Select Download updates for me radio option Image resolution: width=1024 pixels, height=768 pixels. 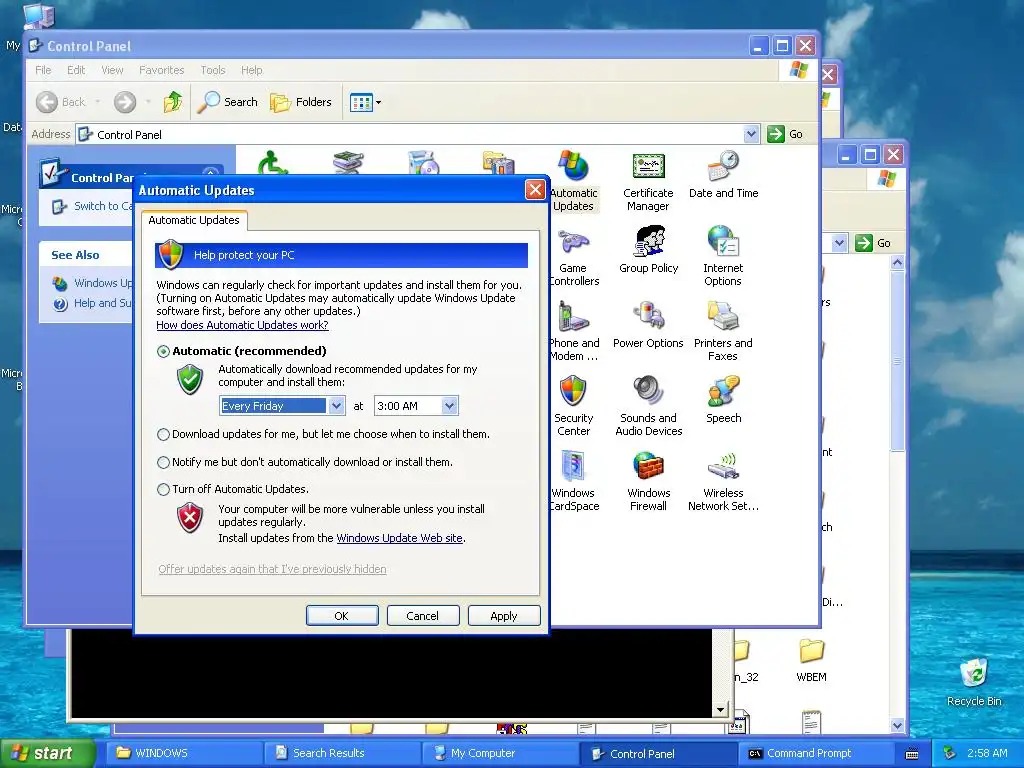point(163,434)
